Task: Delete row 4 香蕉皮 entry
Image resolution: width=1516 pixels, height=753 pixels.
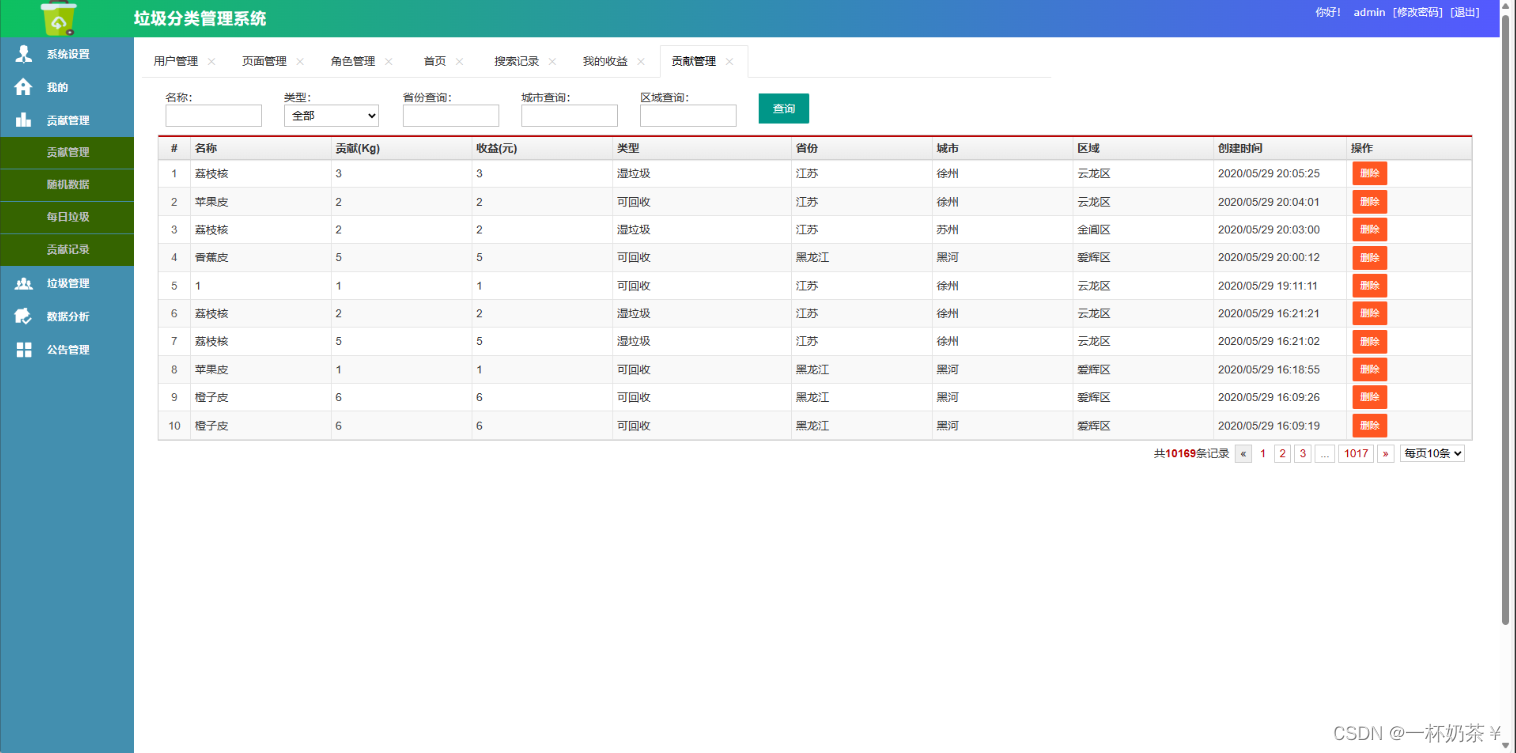Action: tap(1370, 257)
